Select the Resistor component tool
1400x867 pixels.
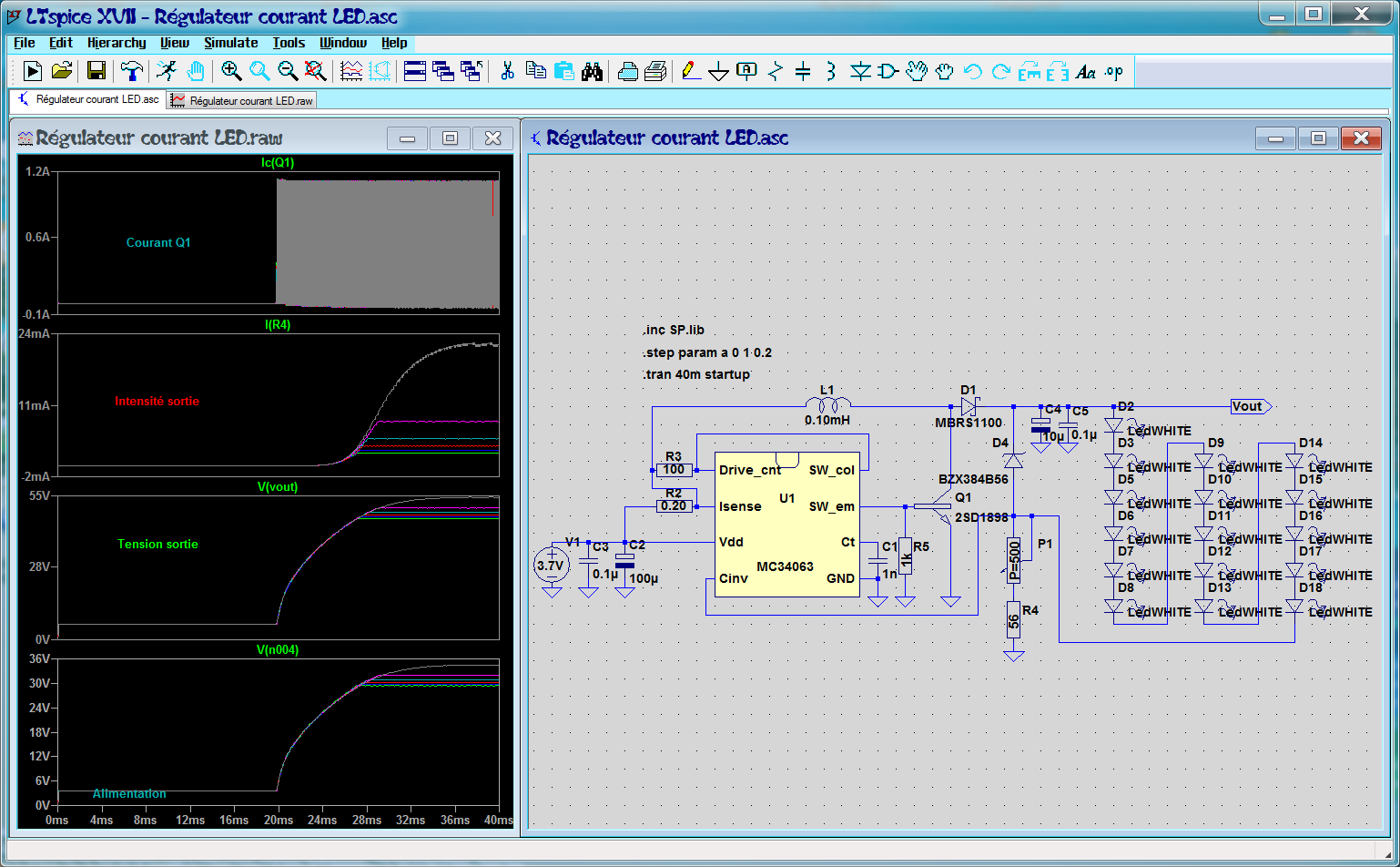pyautogui.click(x=775, y=71)
